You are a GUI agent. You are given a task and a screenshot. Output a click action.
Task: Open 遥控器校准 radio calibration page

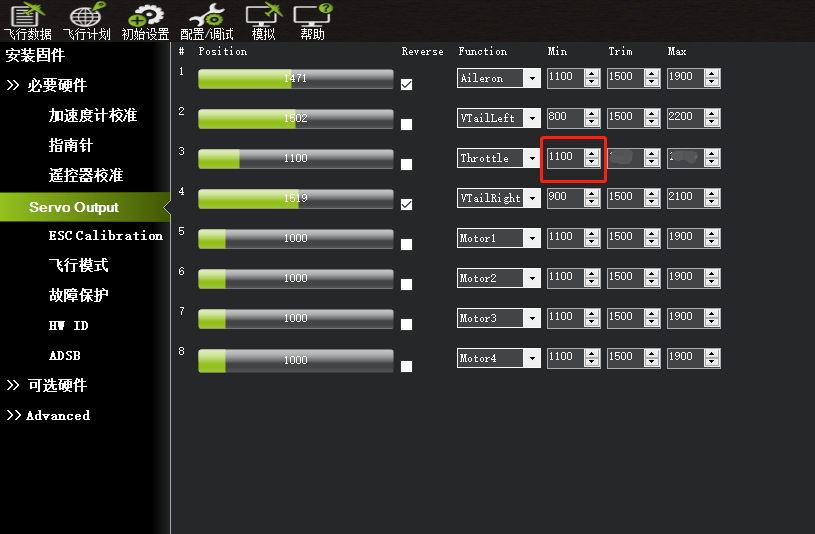click(x=86, y=175)
